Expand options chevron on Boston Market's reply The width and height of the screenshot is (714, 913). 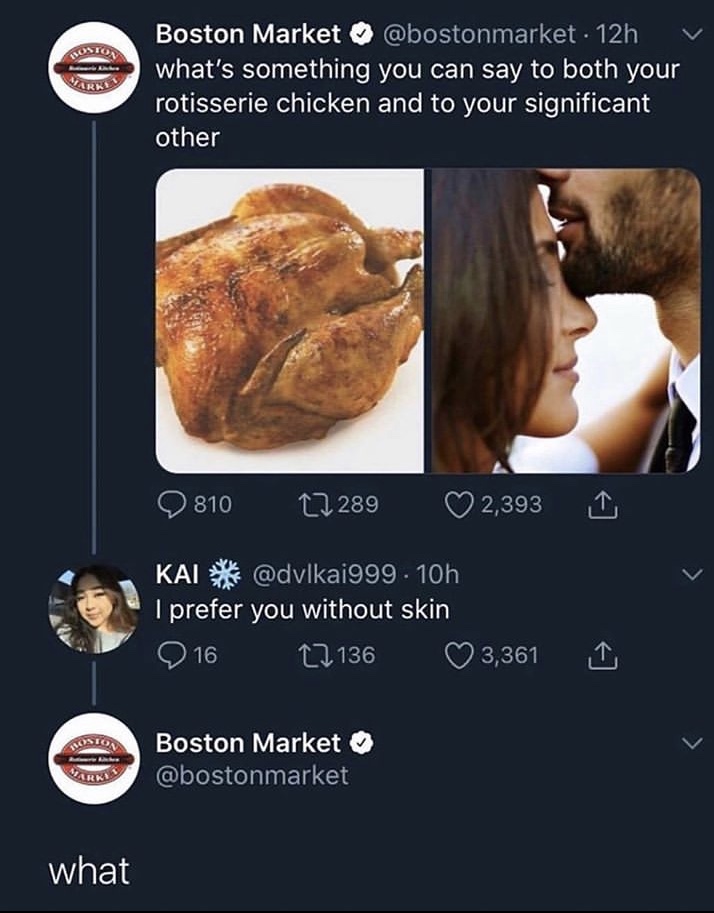point(690,744)
